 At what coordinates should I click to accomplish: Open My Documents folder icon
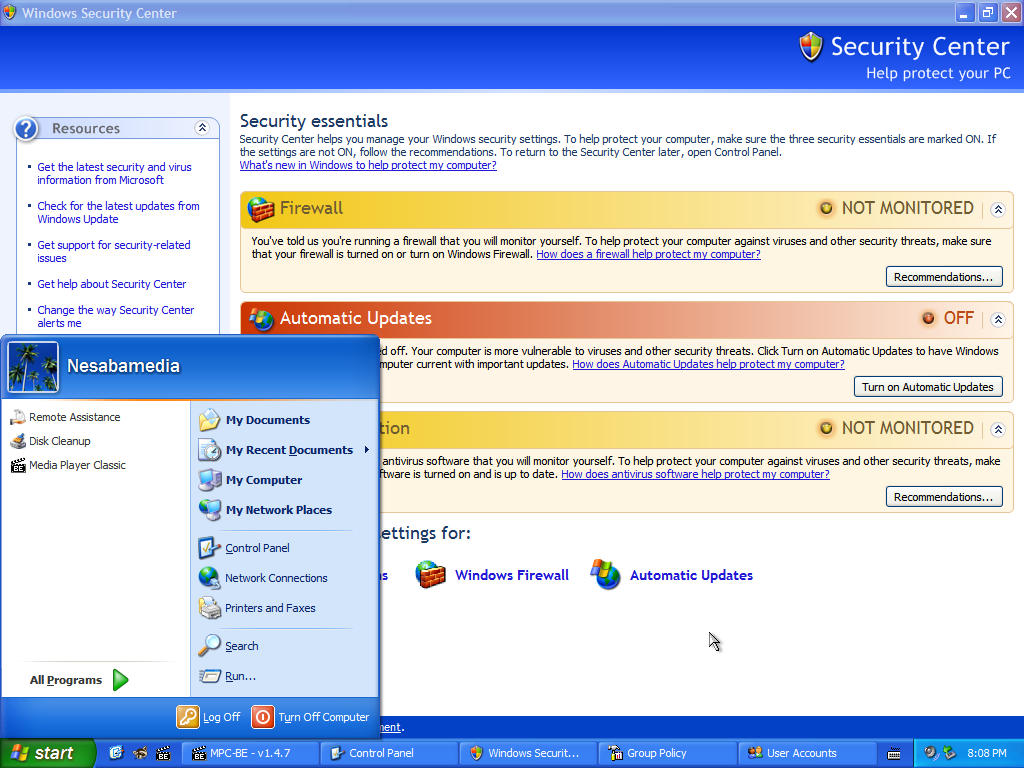(x=209, y=420)
